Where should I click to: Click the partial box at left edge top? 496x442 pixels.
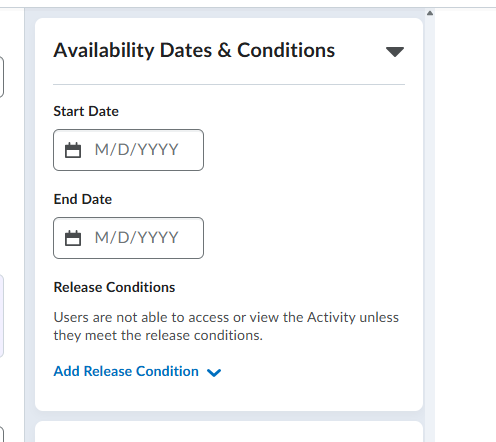2,77
